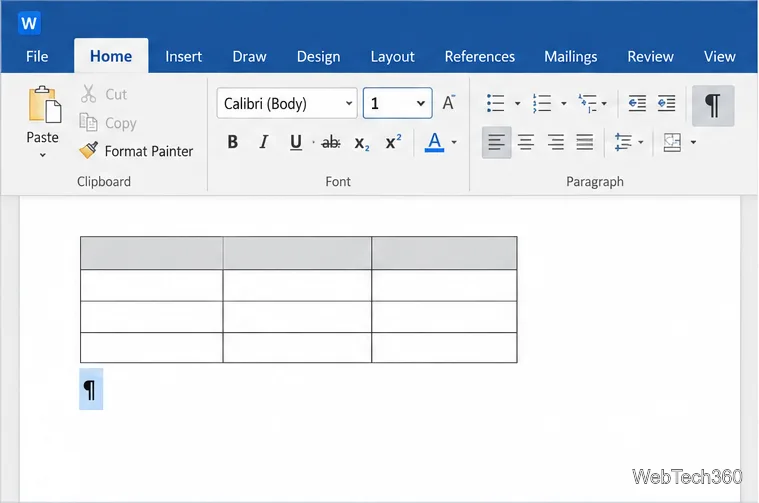The height and width of the screenshot is (503, 759).
Task: Click the numbering list icon
Action: (x=542, y=103)
